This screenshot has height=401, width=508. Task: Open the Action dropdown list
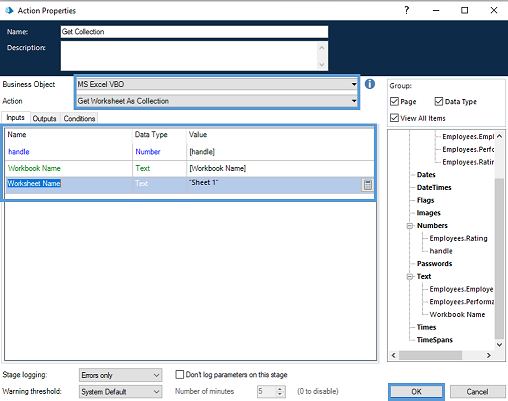click(x=217, y=101)
